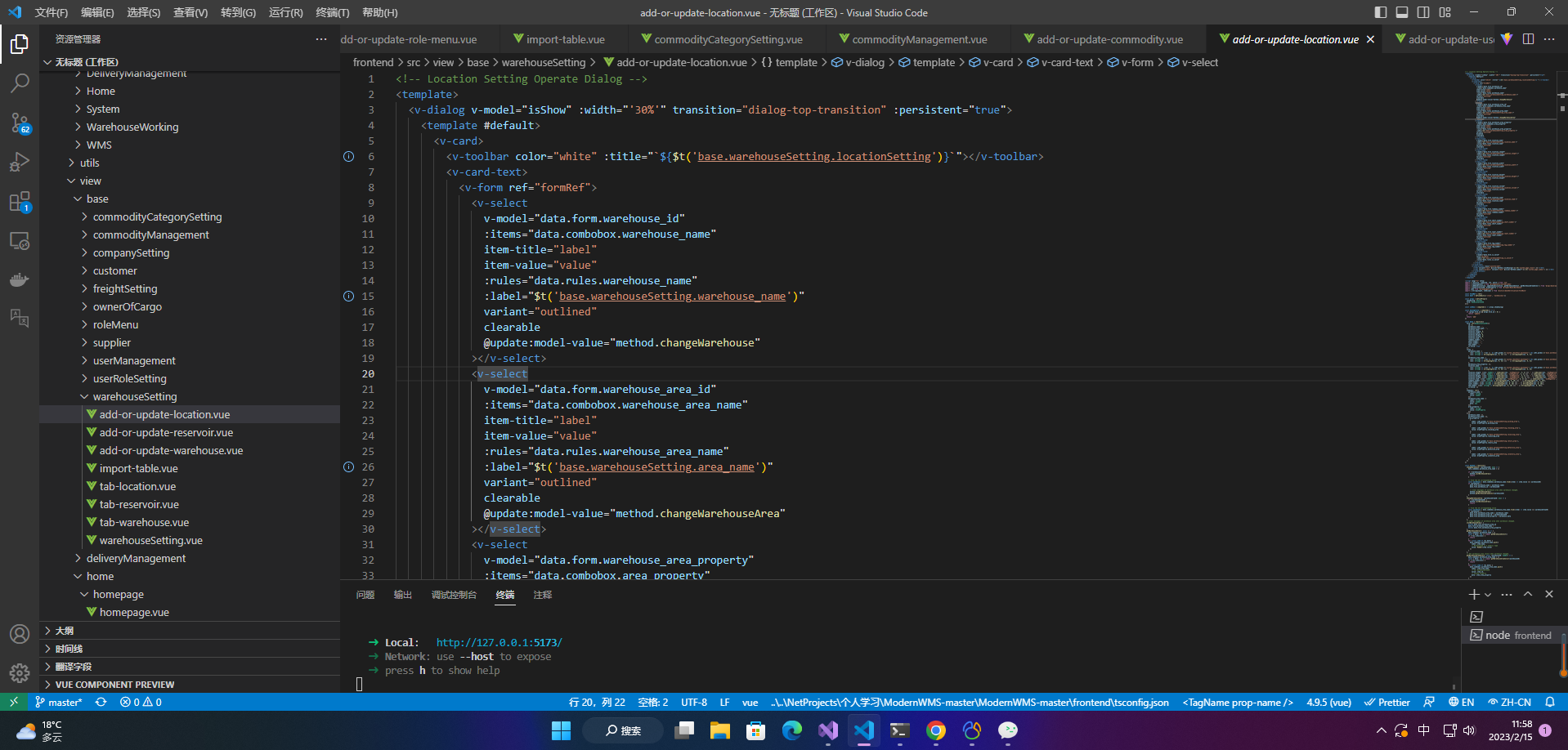Screen dimensions: 1568x750
Task: Click the UTF-8 encoding button
Action: click(694, 702)
